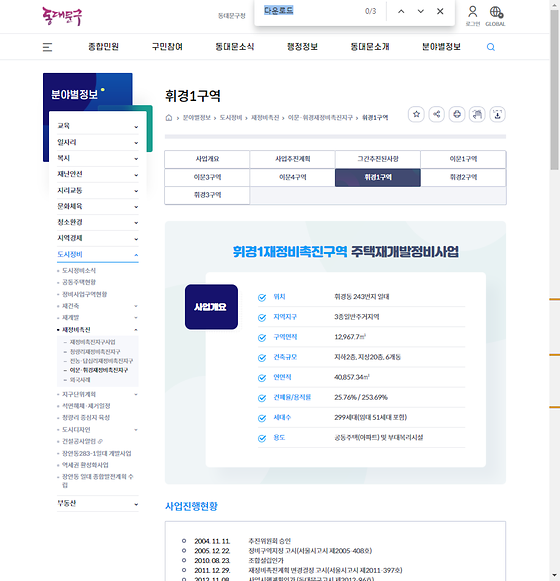Open 재정비촉진지구사업 sidebar link
This screenshot has height=581, width=560.
(x=92, y=342)
